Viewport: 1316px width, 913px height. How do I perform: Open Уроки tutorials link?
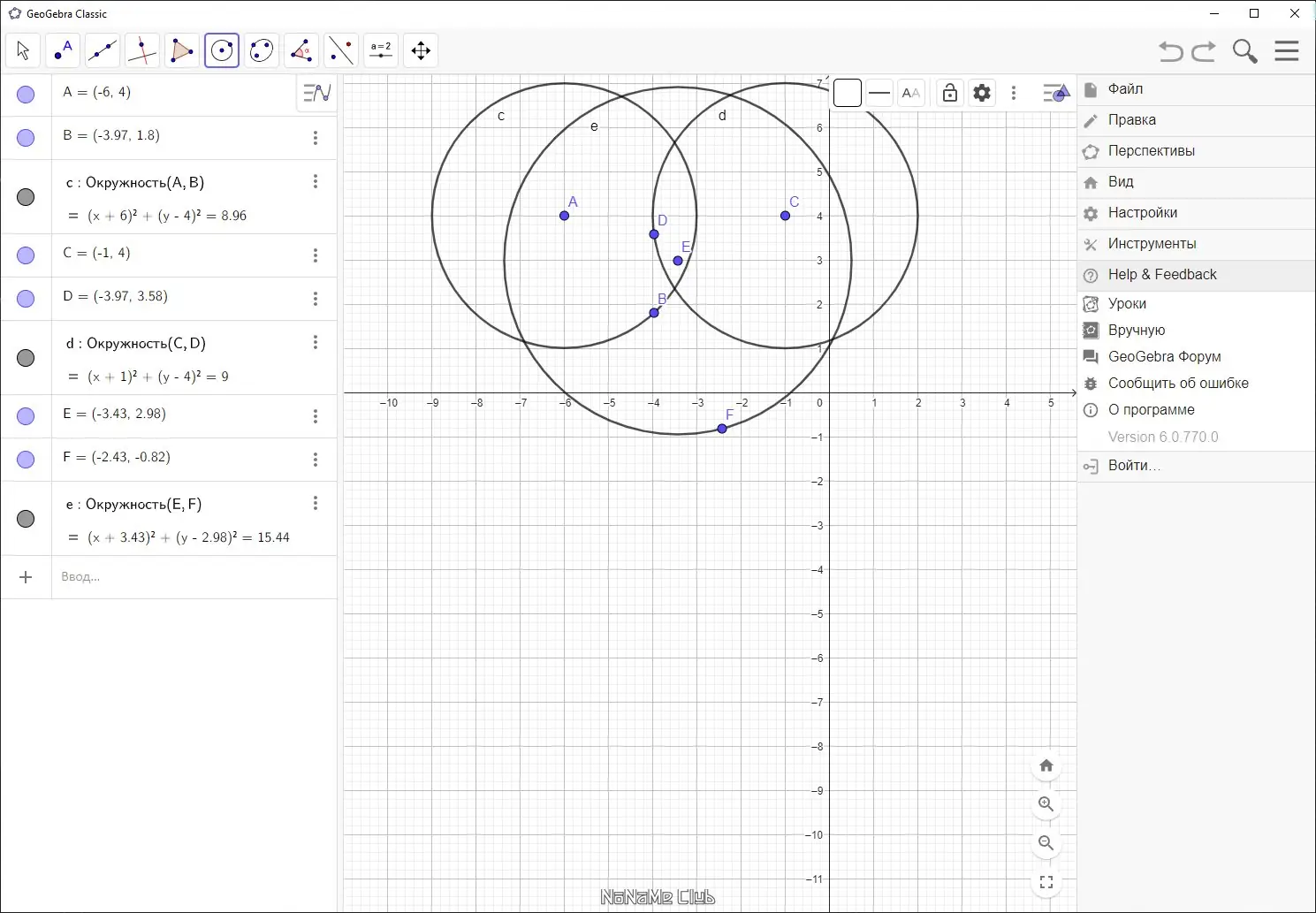pos(1196,304)
